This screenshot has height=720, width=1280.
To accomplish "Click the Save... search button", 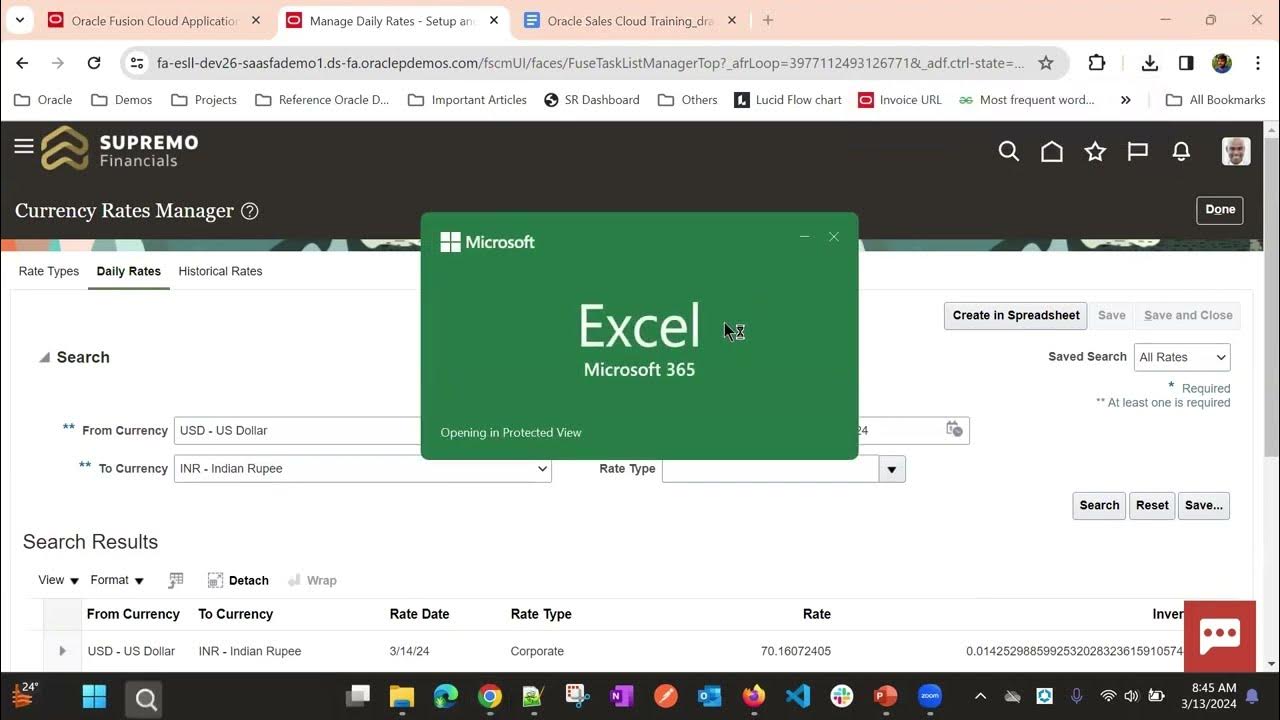I will pyautogui.click(x=1204, y=505).
